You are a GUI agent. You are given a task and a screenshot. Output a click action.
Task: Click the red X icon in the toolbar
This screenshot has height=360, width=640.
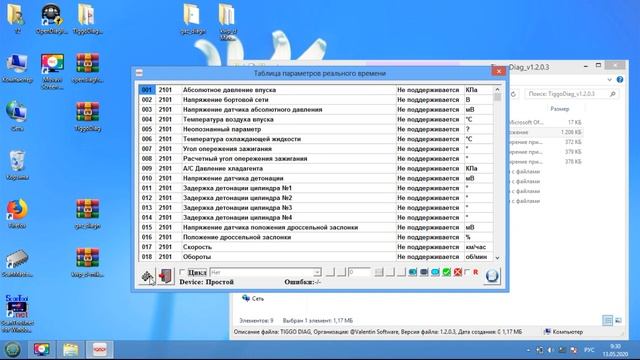click(458, 272)
